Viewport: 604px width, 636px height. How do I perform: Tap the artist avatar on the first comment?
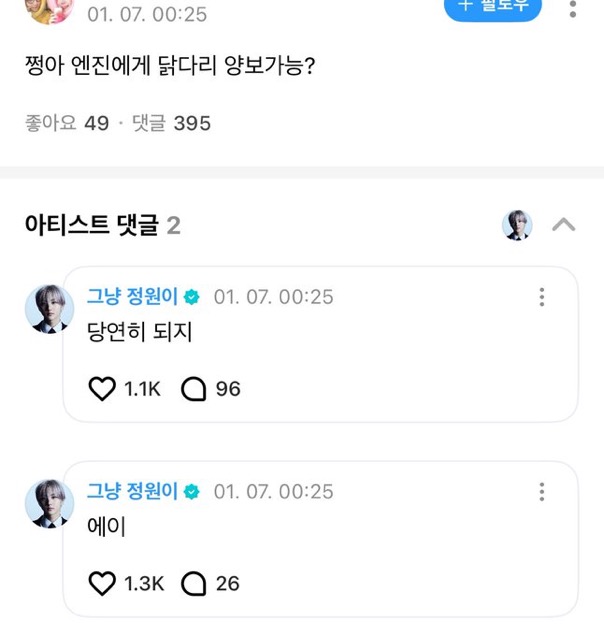pyautogui.click(x=47, y=308)
